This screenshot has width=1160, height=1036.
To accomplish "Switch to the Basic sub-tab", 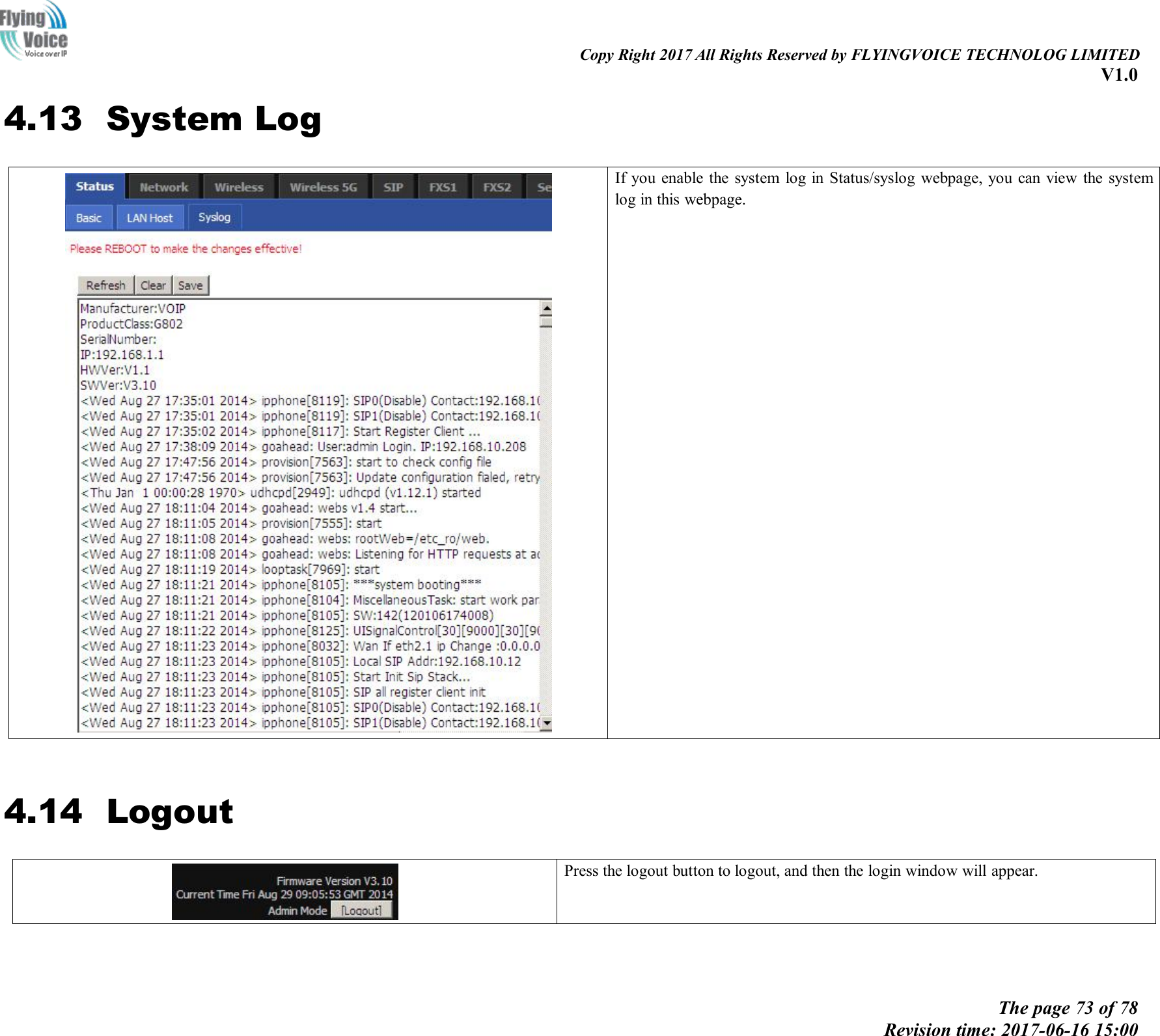I will 89,217.
